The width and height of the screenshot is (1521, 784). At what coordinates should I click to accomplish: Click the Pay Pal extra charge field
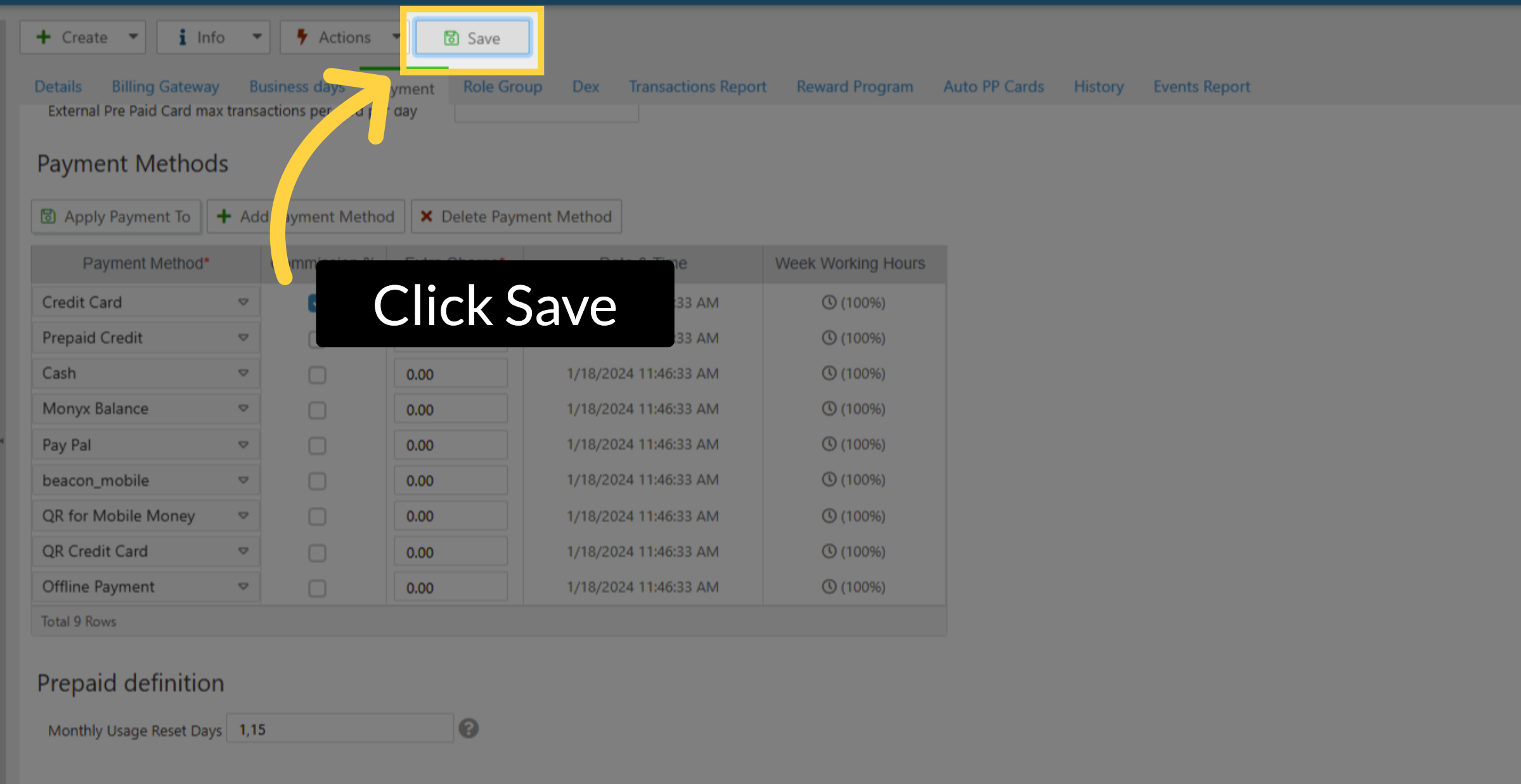(x=450, y=446)
